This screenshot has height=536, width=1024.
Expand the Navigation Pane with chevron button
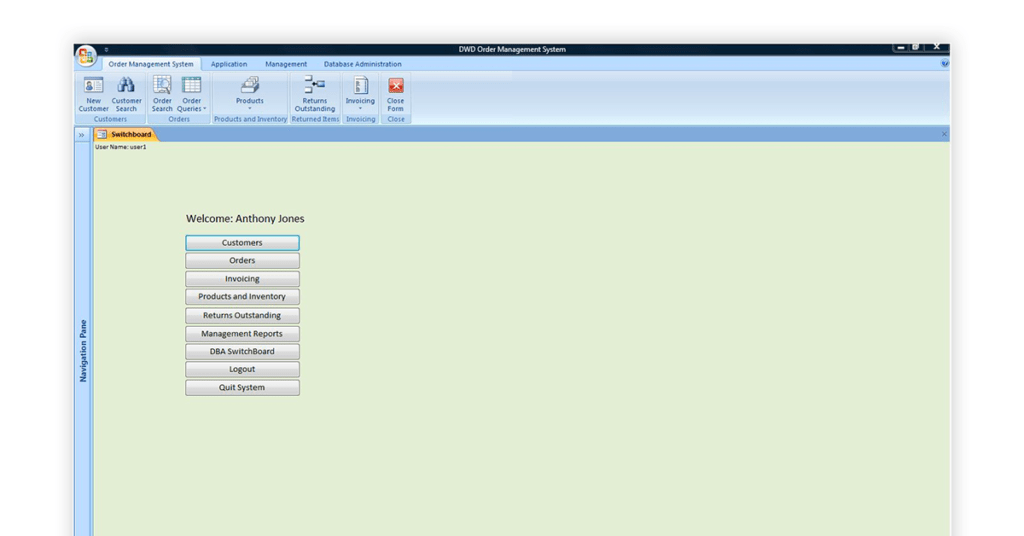point(82,134)
